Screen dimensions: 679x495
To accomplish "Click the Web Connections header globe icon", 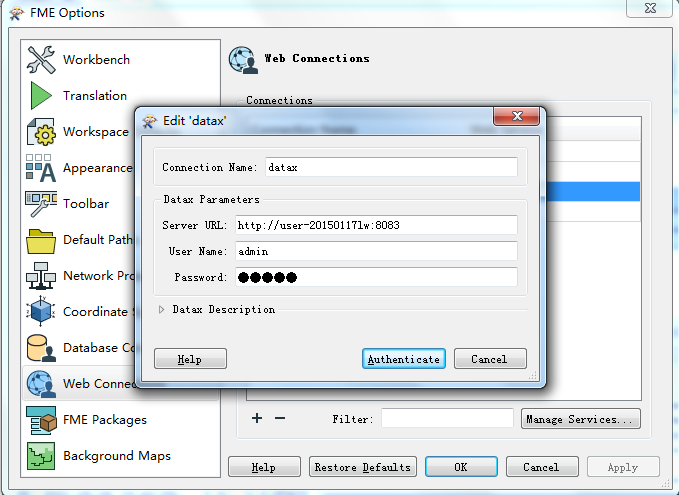I will point(243,60).
